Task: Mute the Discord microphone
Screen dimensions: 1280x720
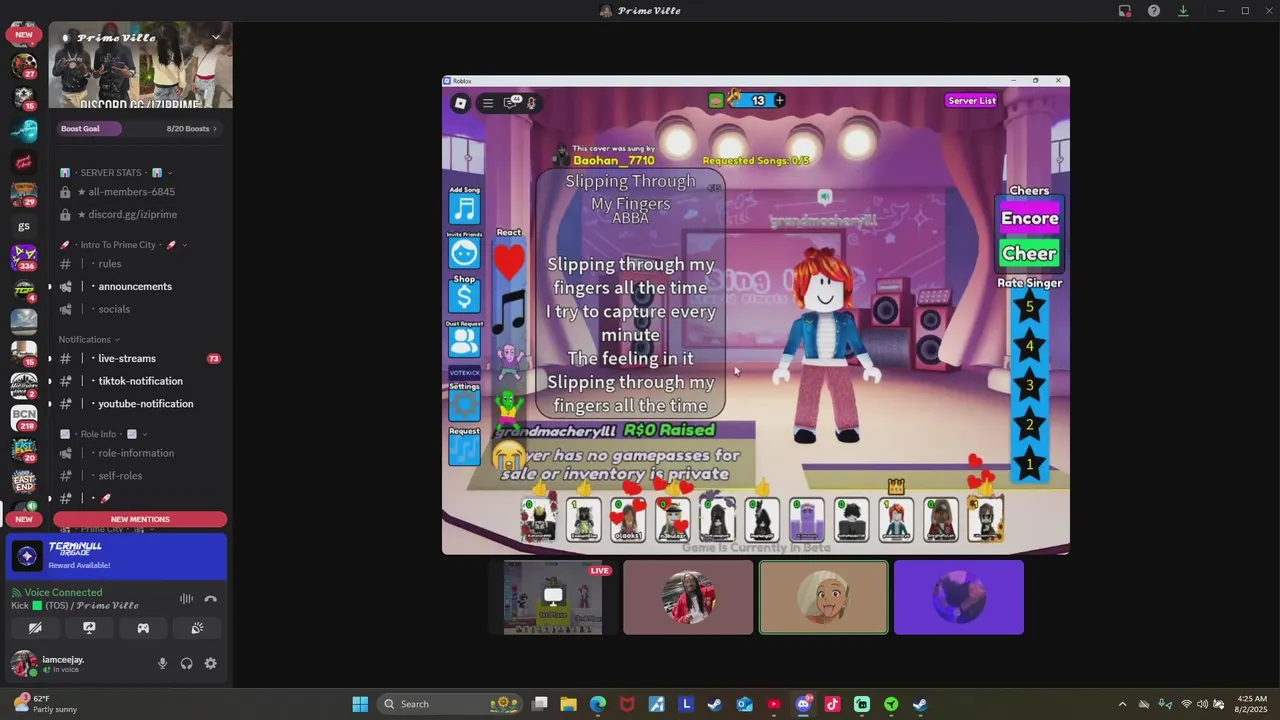Action: [162, 664]
